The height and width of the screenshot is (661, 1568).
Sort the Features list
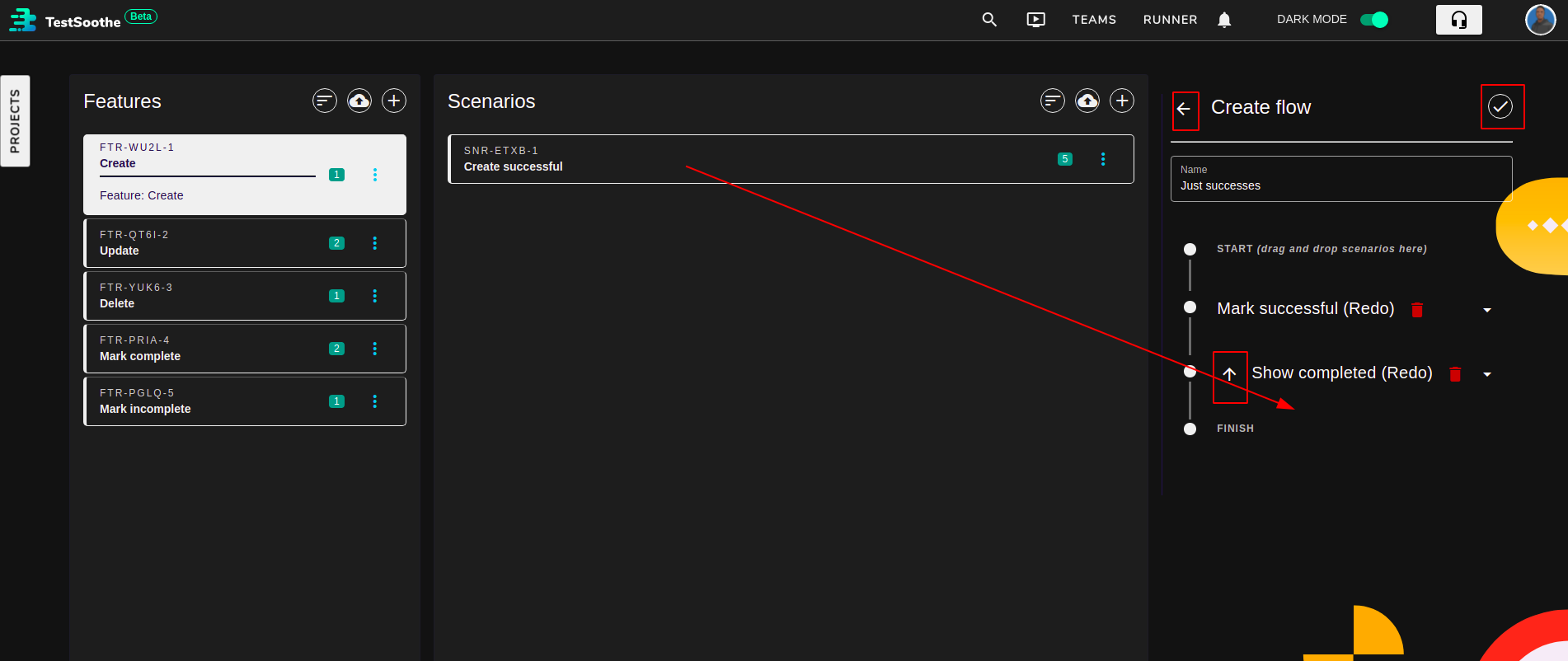pyautogui.click(x=325, y=101)
